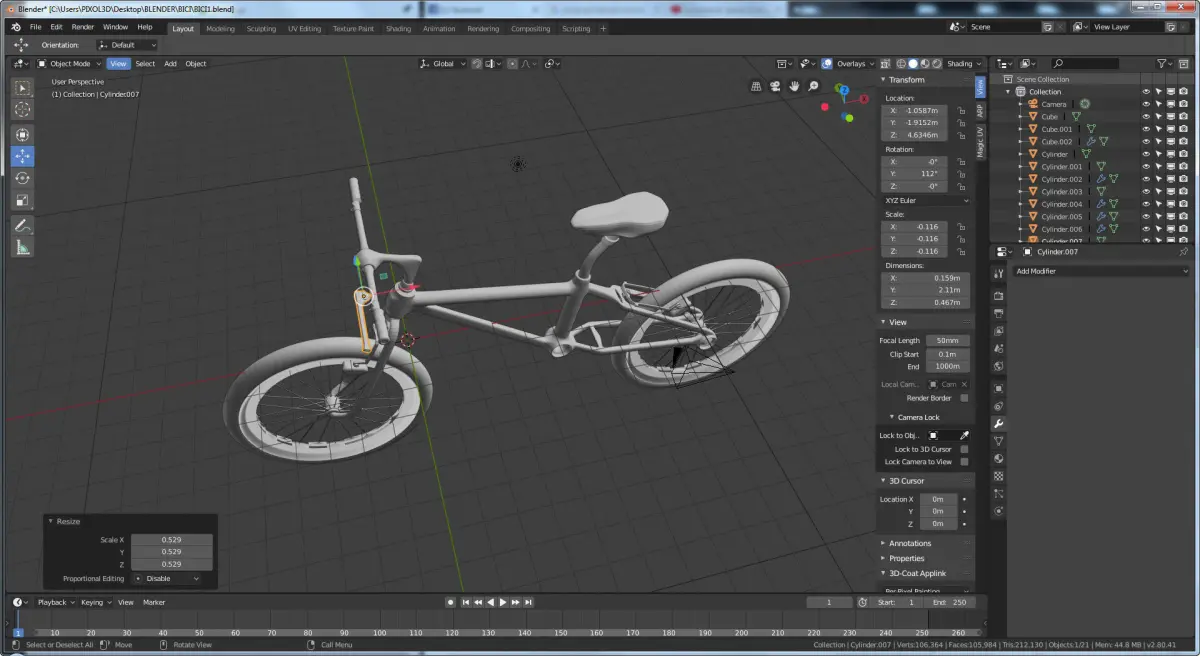Open the Magic UV sidebar tab

point(980,142)
